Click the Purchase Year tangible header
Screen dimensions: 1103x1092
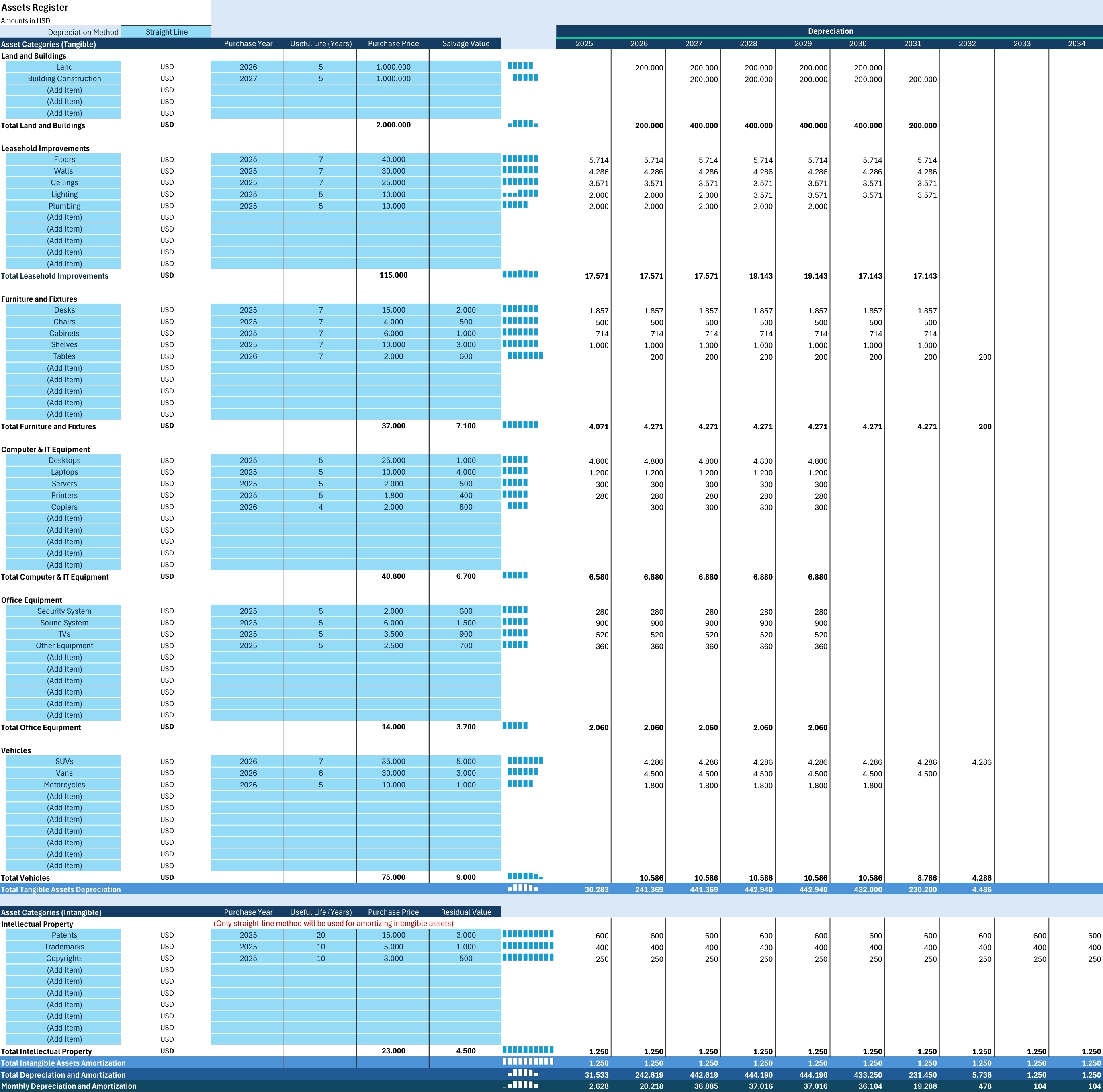(x=248, y=43)
